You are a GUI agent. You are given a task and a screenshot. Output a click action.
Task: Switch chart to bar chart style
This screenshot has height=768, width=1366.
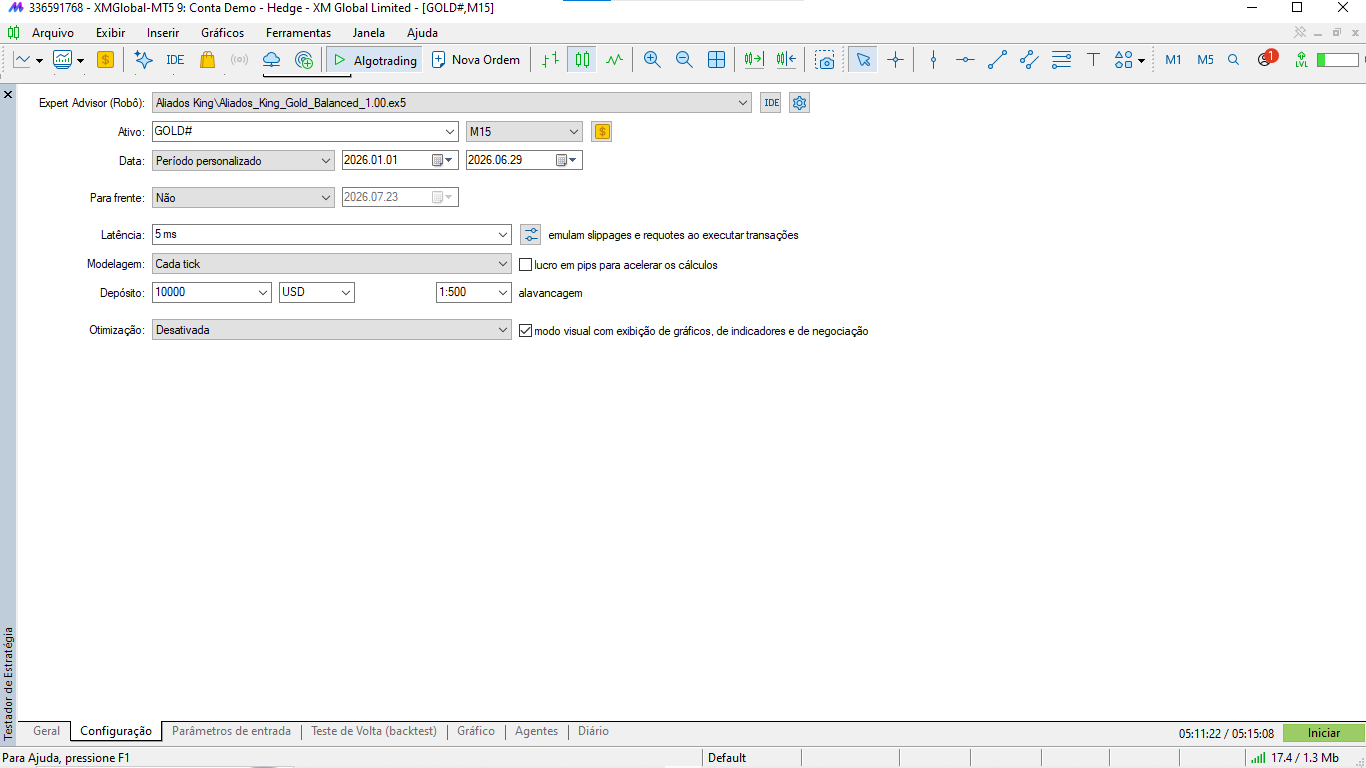tap(550, 60)
